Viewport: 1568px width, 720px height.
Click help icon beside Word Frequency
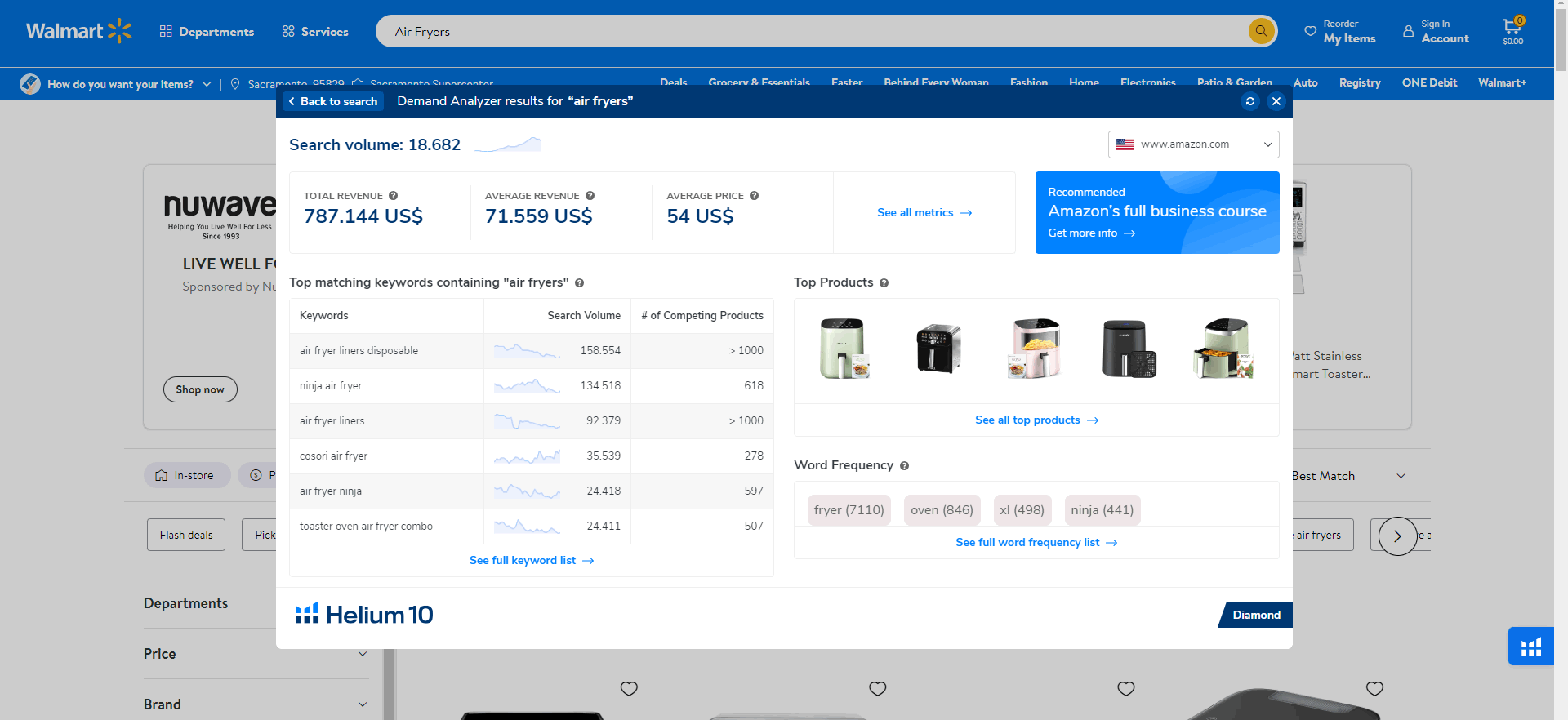[x=904, y=466]
